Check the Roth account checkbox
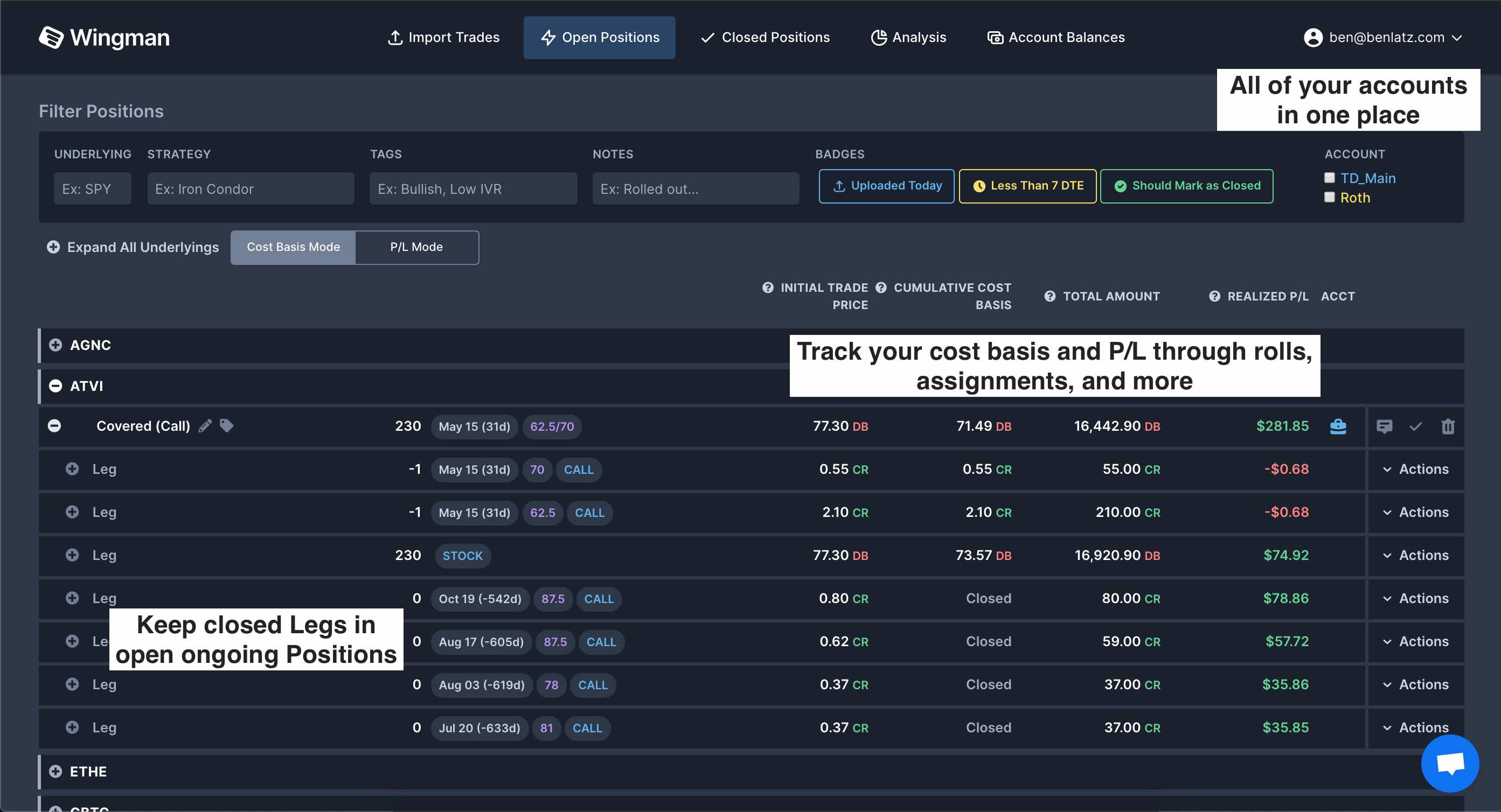This screenshot has height=812, width=1501. point(1330,198)
